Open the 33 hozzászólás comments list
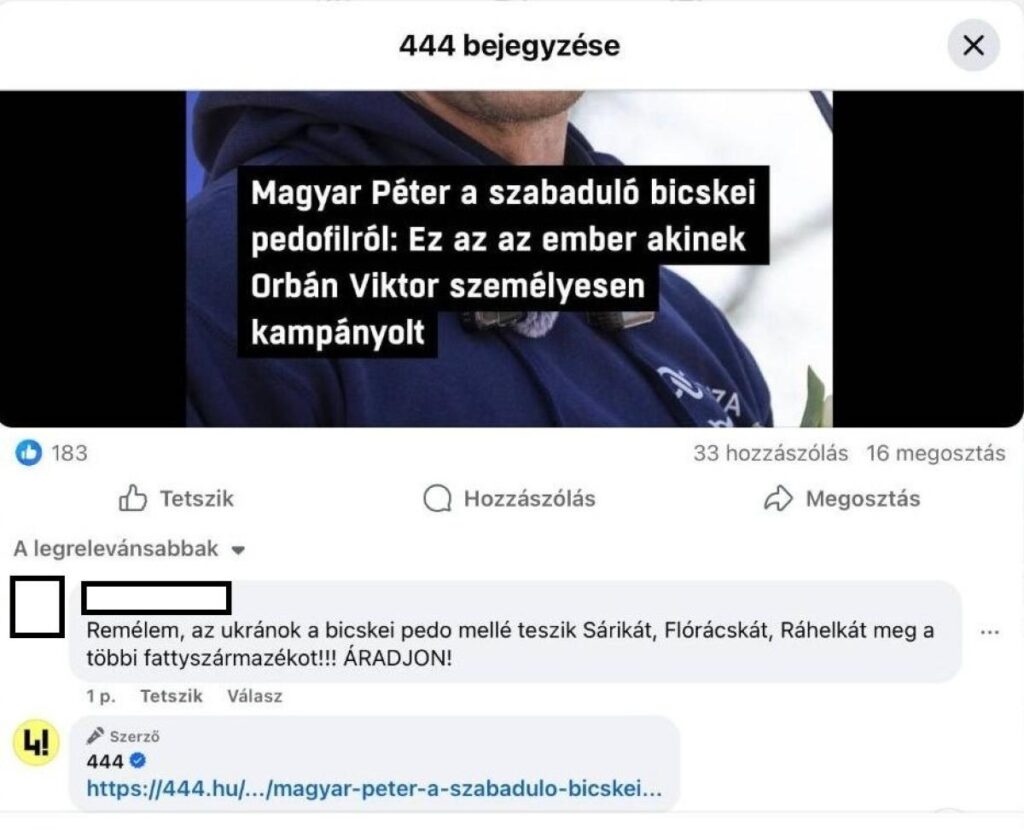Viewport: 1024px width, 830px height. [x=771, y=453]
